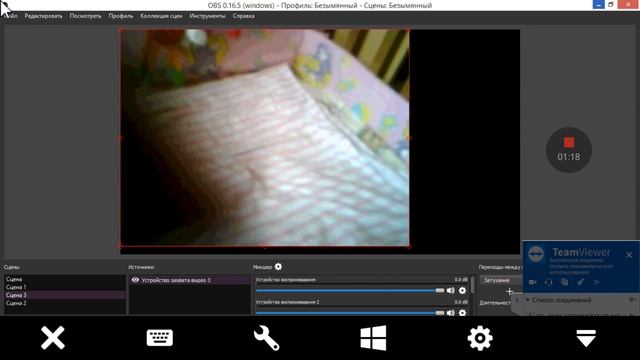Click TeamViewer audio headset icon
The width and height of the screenshot is (640, 360).
coord(549,282)
